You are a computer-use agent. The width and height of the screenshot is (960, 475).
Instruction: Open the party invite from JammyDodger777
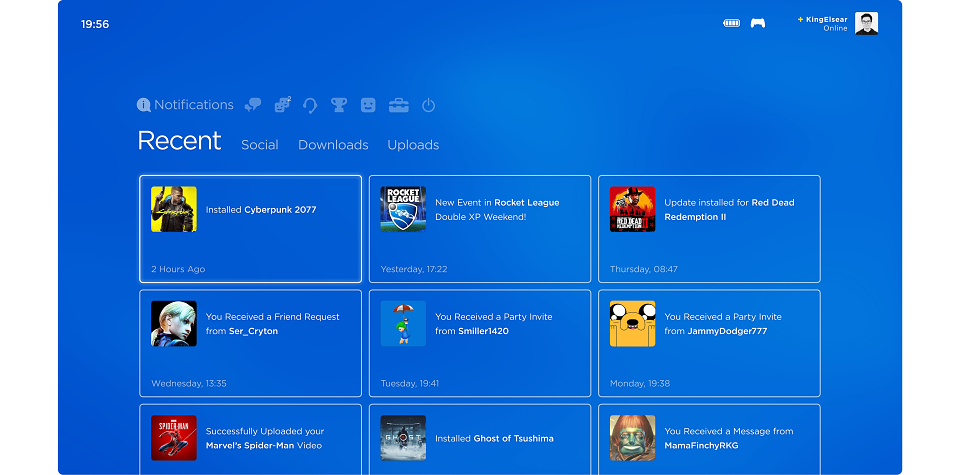tap(709, 343)
